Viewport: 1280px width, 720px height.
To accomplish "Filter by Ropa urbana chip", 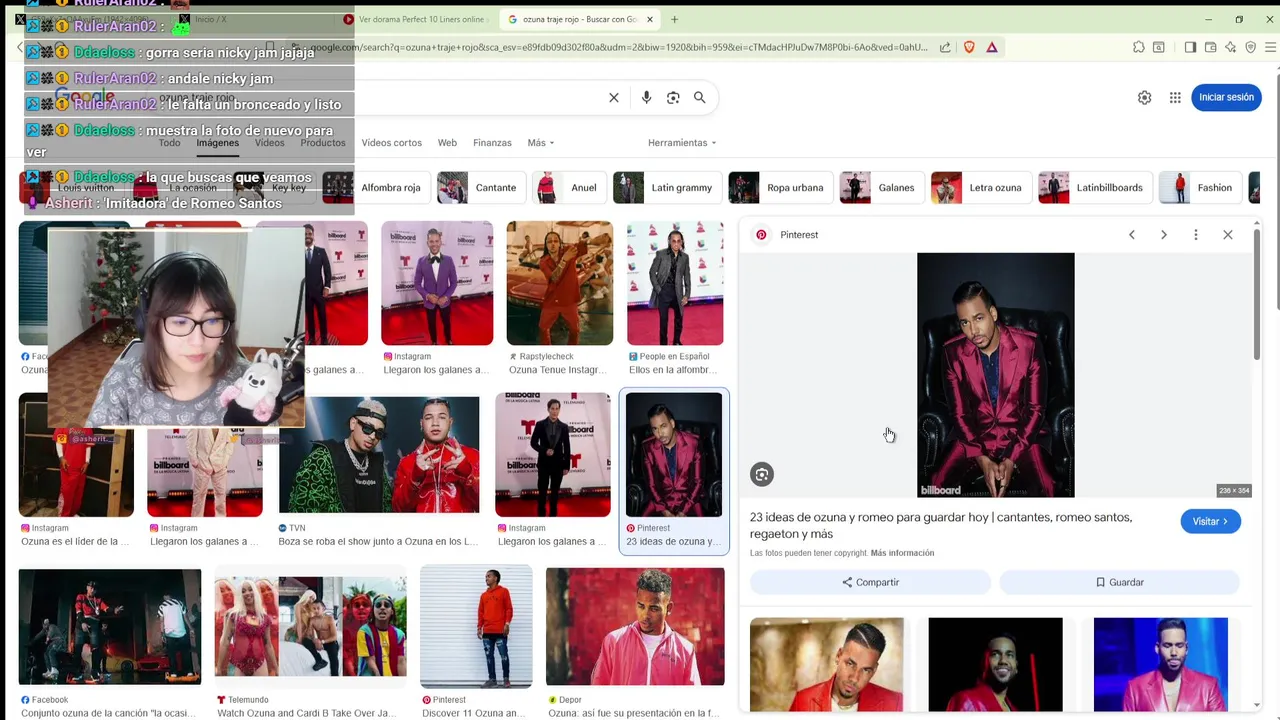I will pyautogui.click(x=780, y=188).
